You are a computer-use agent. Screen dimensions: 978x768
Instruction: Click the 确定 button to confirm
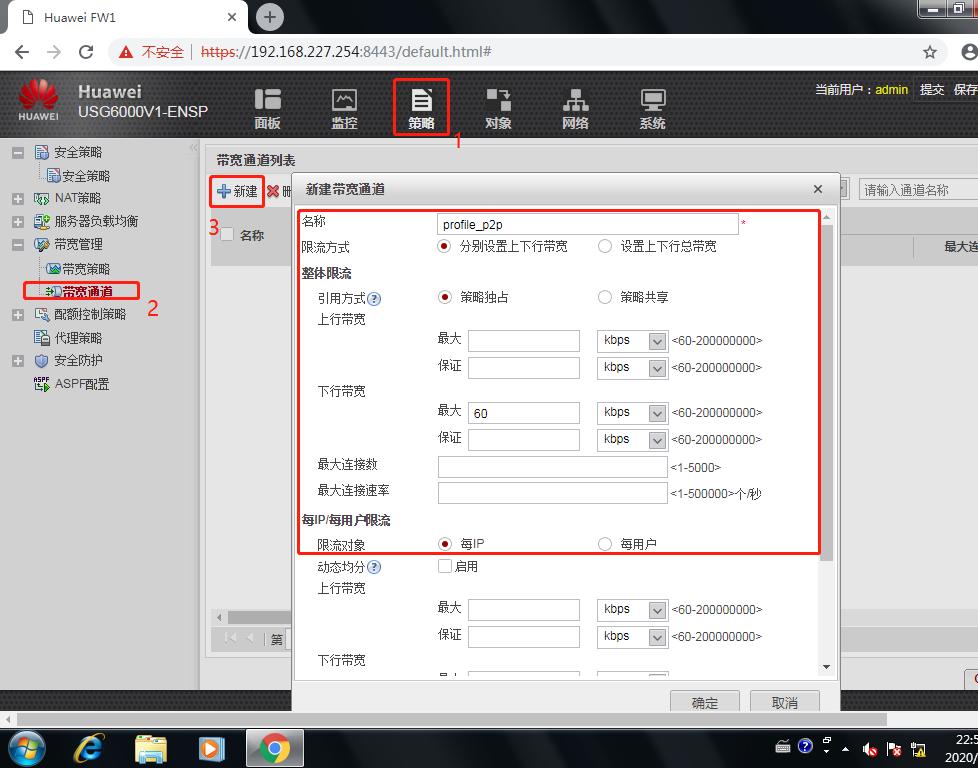click(705, 702)
